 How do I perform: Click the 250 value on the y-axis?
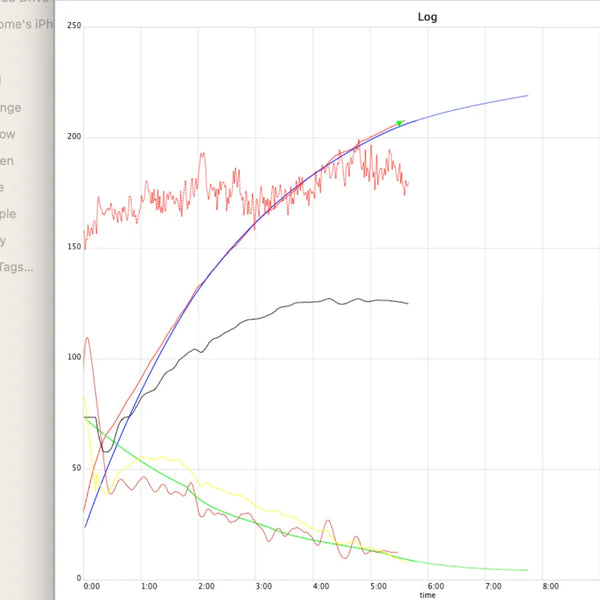pyautogui.click(x=73, y=26)
